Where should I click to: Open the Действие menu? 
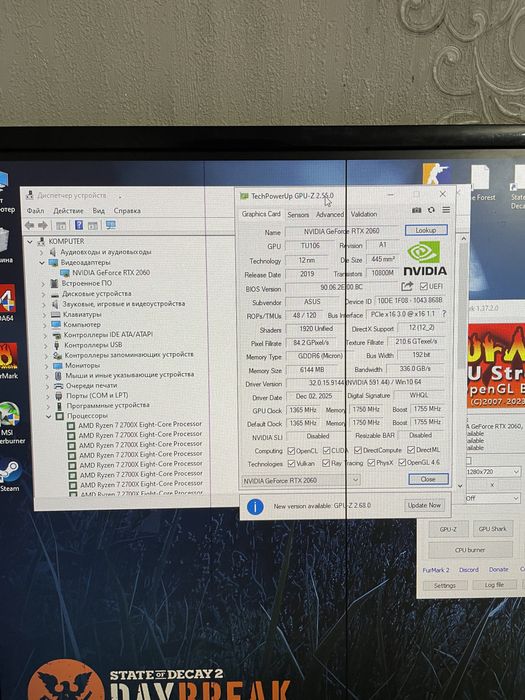pyautogui.click(x=68, y=211)
